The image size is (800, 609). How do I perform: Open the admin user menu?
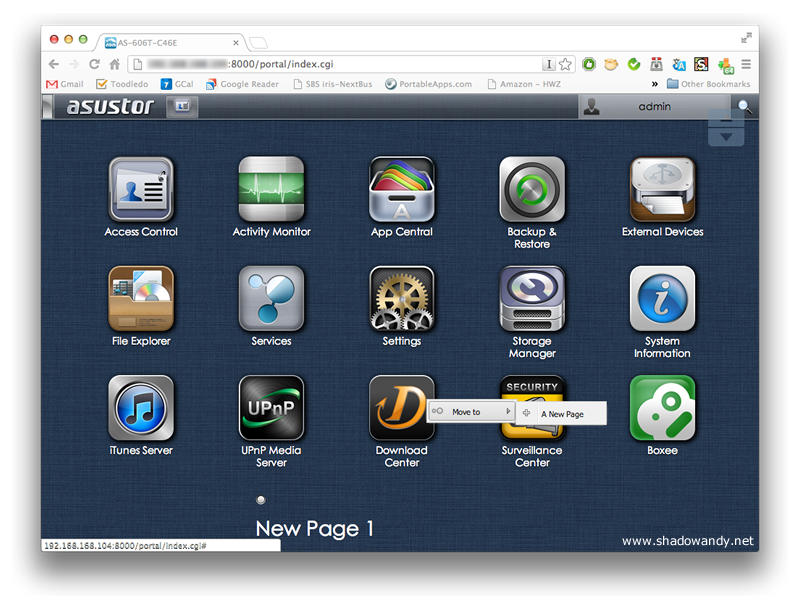(x=654, y=107)
